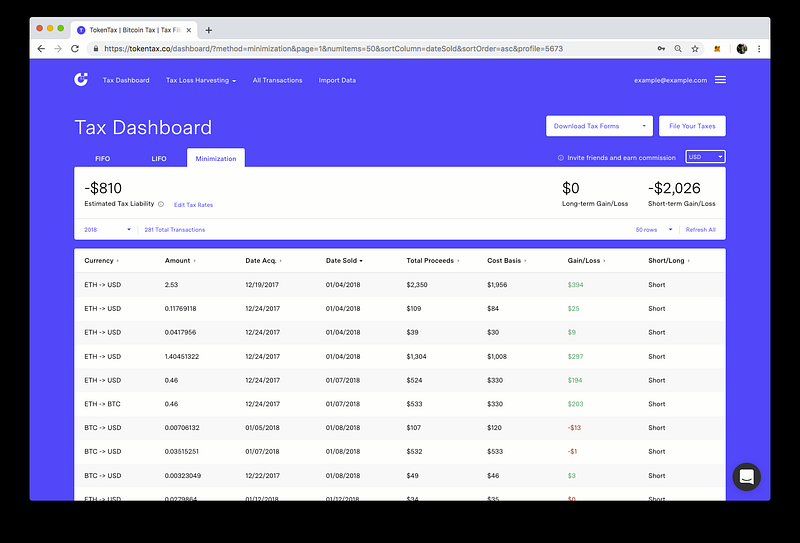Click the key password icon
This screenshot has width=800, height=543.
[661, 48]
